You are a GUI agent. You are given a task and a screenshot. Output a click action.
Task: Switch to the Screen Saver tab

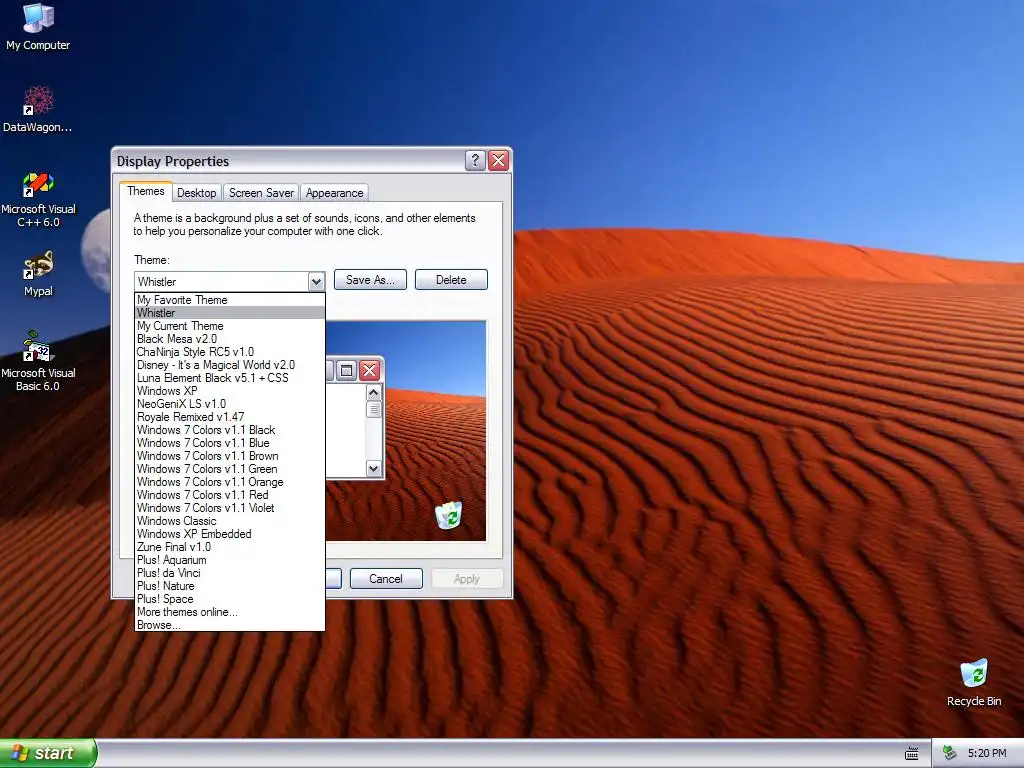[x=261, y=193]
